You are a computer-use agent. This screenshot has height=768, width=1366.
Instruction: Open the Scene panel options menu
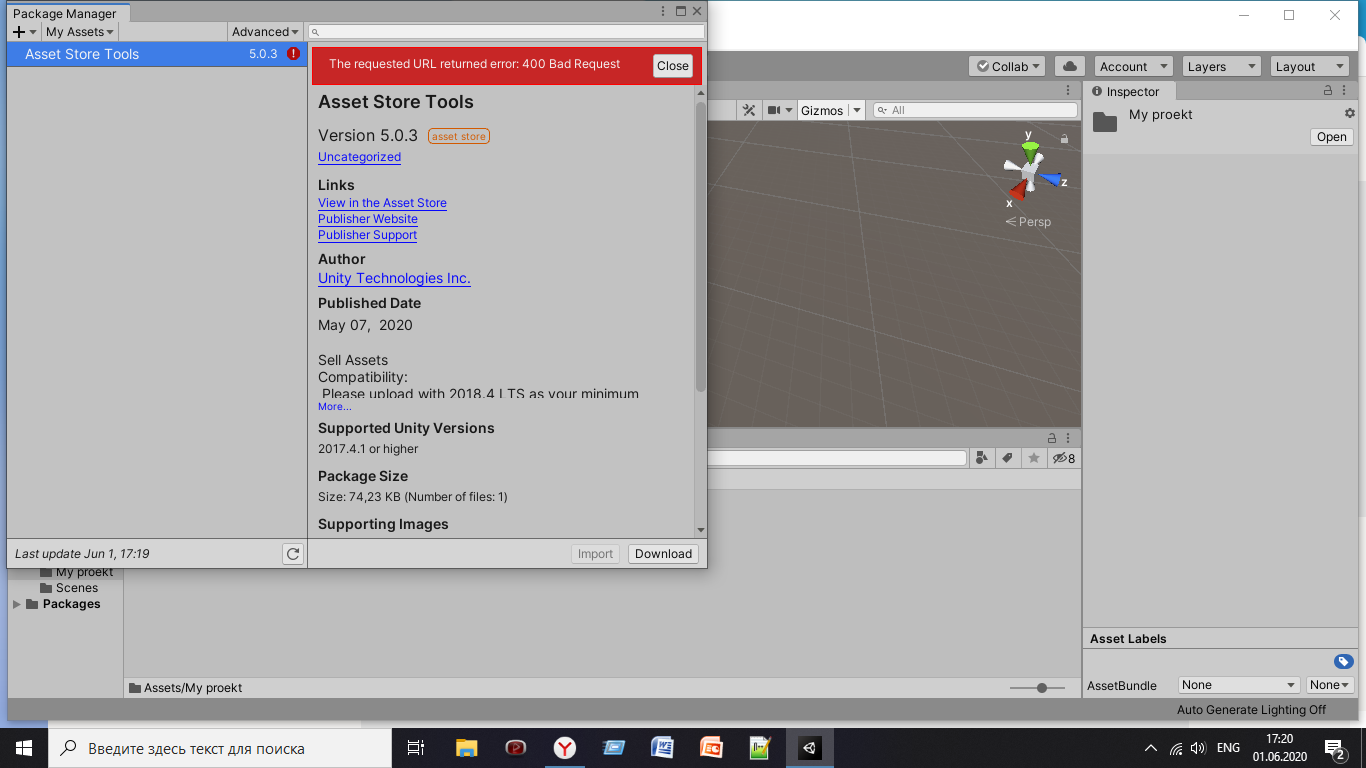[x=1070, y=90]
